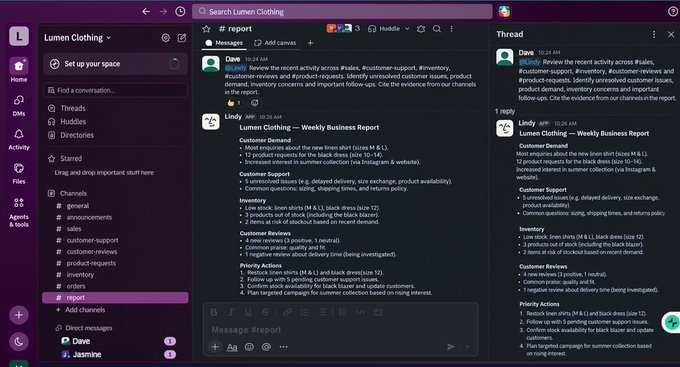
Task: Click the help icon at top right
Action: click(673, 12)
